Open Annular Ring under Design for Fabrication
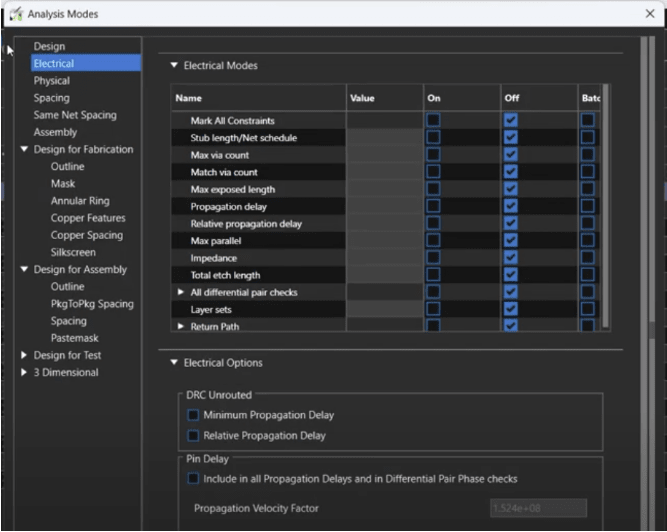The width and height of the screenshot is (667, 532). [x=80, y=201]
